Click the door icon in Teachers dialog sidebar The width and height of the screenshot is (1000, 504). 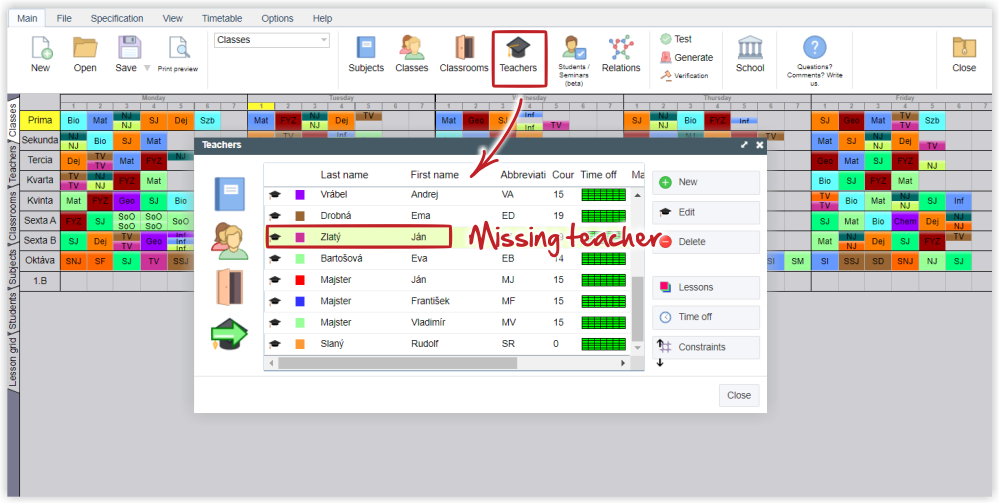click(x=229, y=287)
